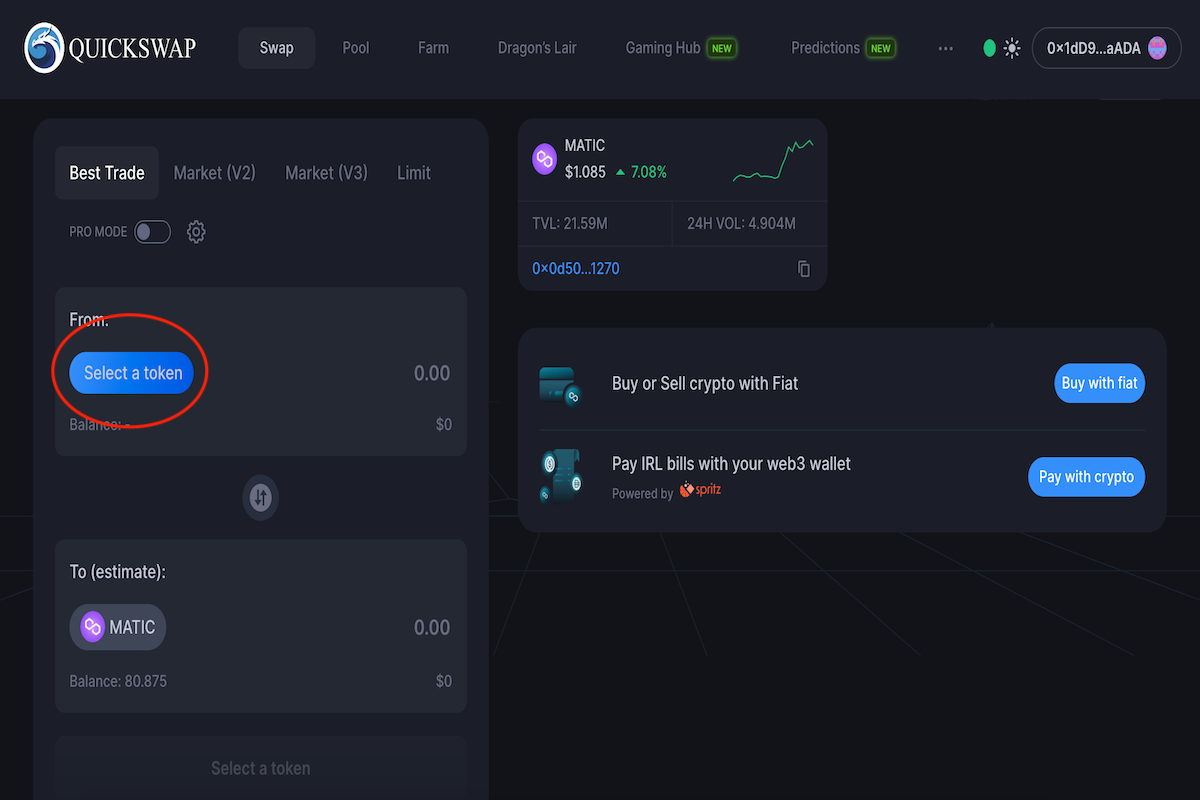
Task: Copy the MATIC contract address
Action: (804, 269)
